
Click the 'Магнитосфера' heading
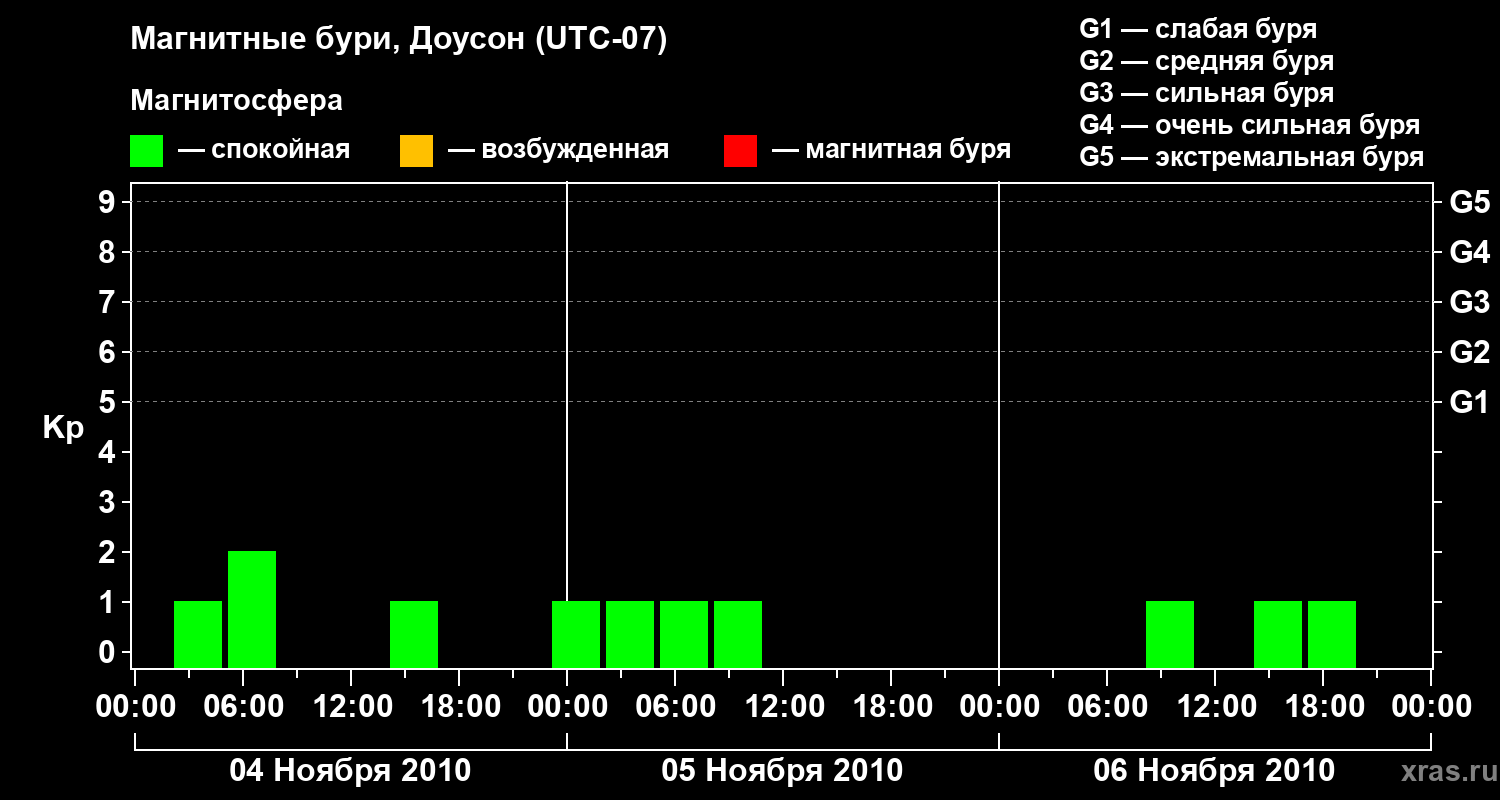(x=236, y=101)
